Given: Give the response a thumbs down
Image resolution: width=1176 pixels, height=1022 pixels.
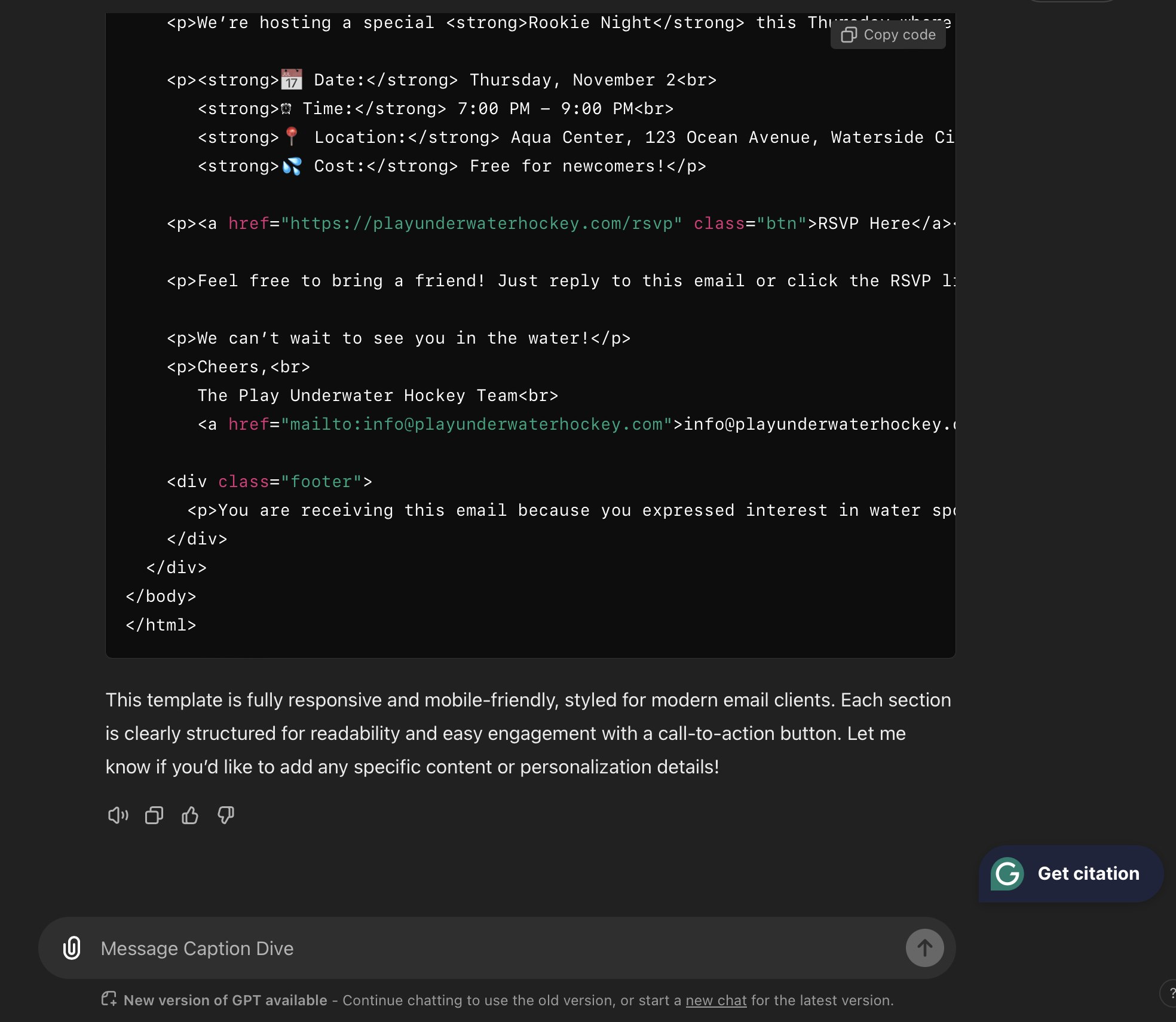Looking at the screenshot, I should pos(226,815).
